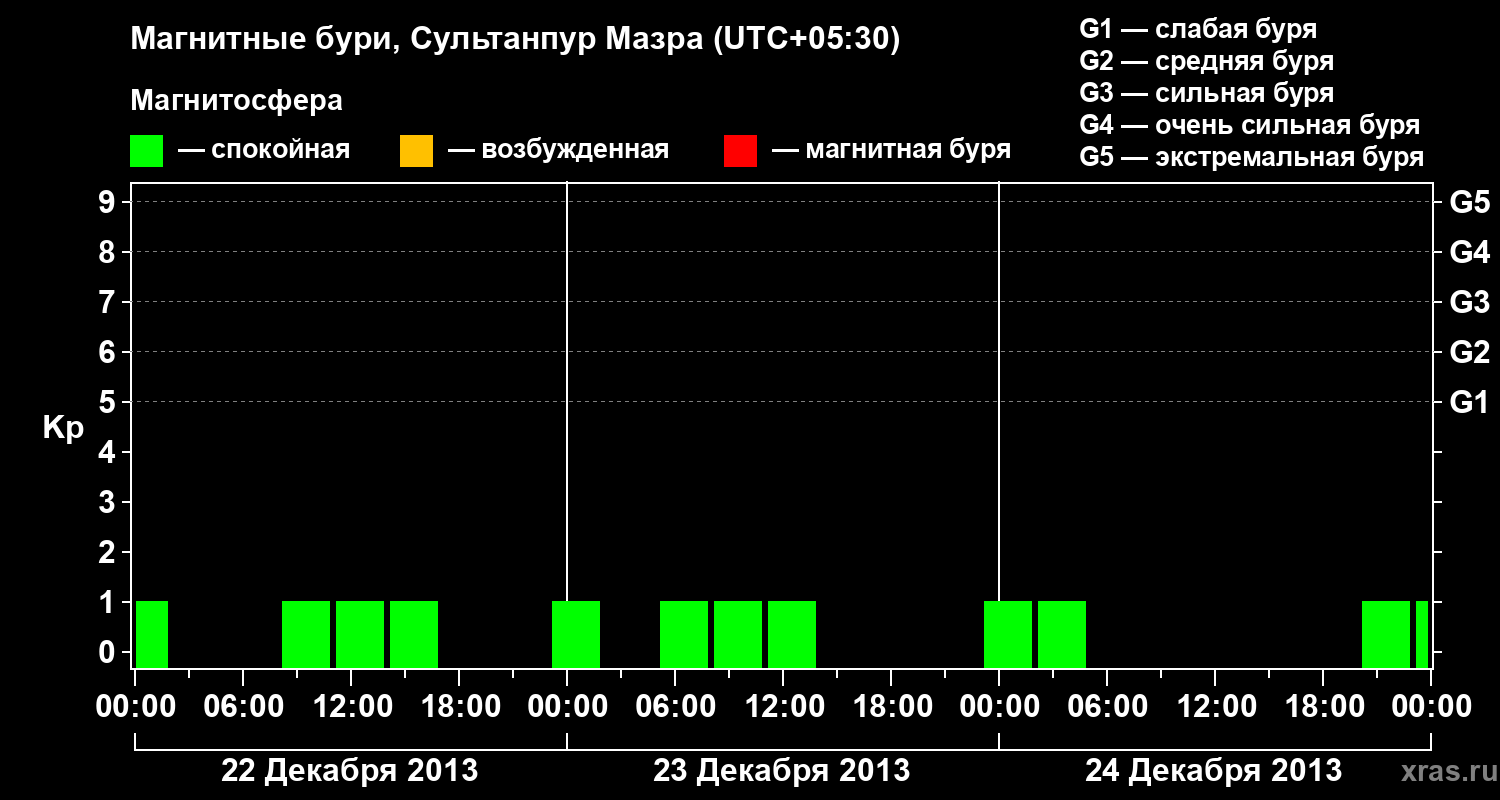
Task: Click the green bar spanning 12:00 on 23 Декабря
Action: click(792, 634)
